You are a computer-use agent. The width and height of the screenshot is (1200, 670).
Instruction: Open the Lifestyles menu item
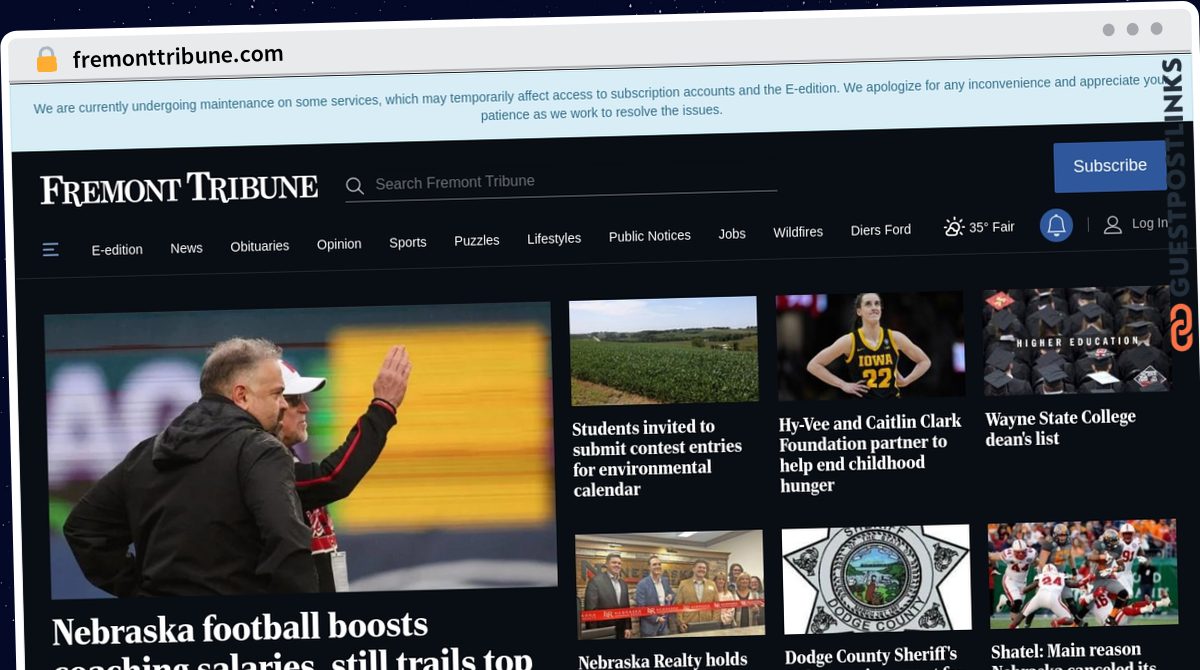pyautogui.click(x=554, y=238)
